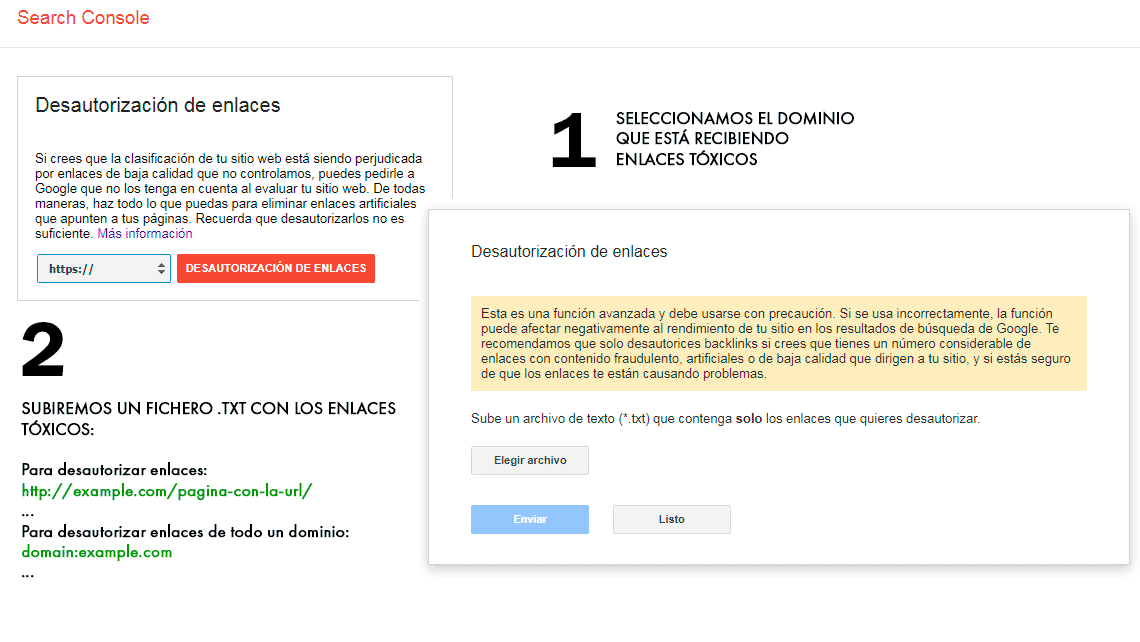Image resolution: width=1140 pixels, height=642 pixels.
Task: Open the Search Console logo link
Action: coord(83,17)
